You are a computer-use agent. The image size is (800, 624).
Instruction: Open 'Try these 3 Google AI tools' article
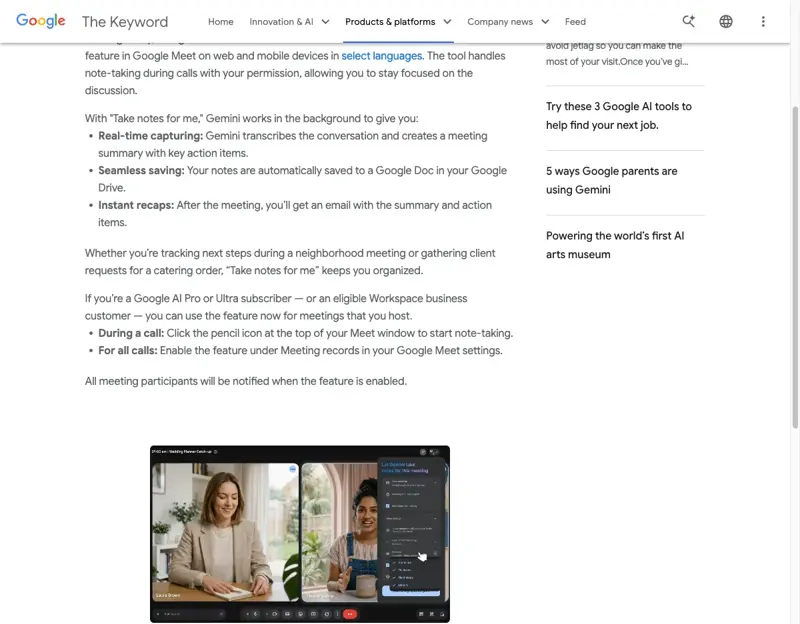point(618,116)
